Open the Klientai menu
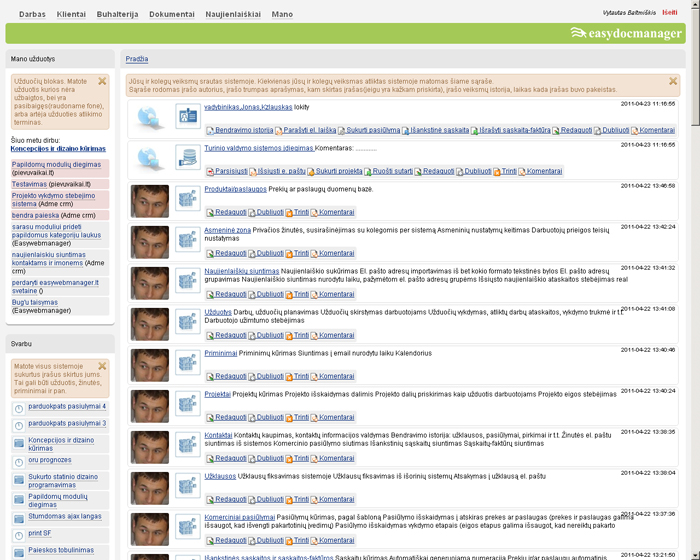This screenshot has height=560, width=700. [x=71, y=14]
